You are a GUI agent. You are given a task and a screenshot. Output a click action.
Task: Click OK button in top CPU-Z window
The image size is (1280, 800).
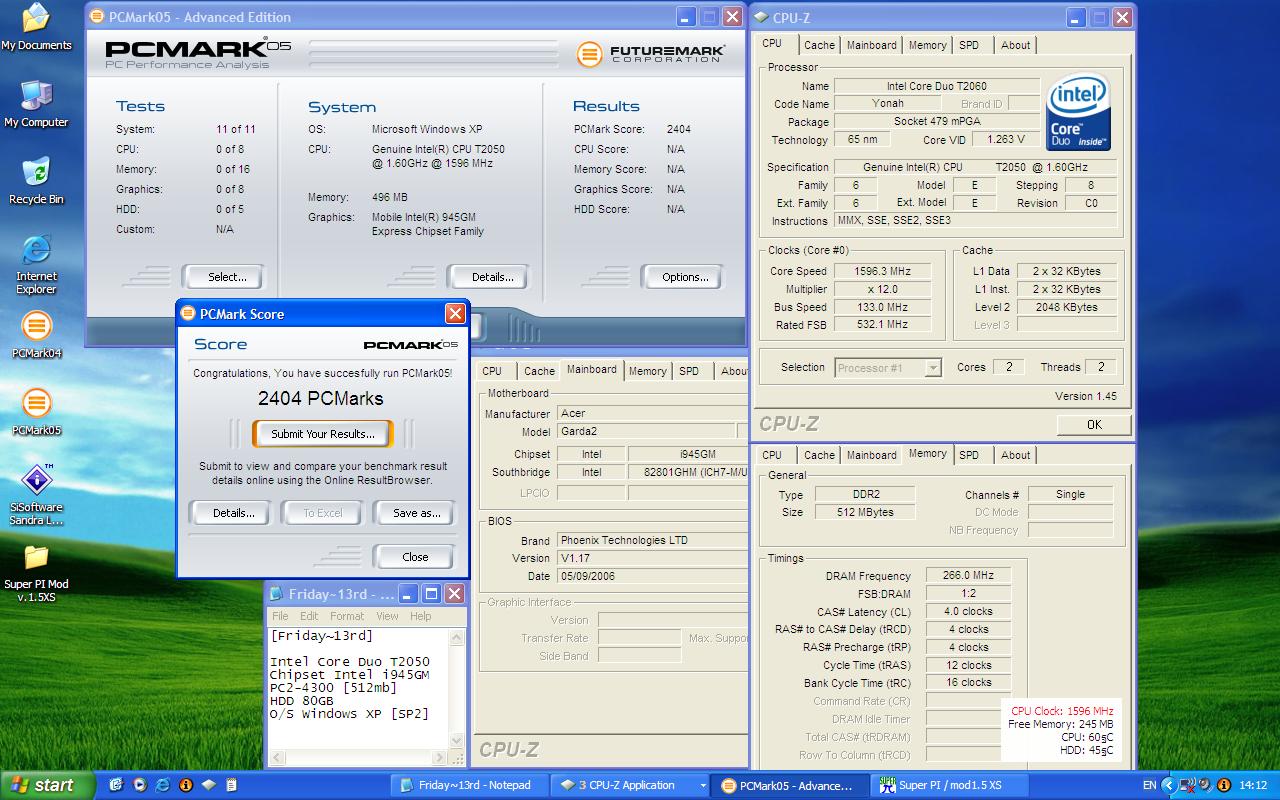point(1094,425)
